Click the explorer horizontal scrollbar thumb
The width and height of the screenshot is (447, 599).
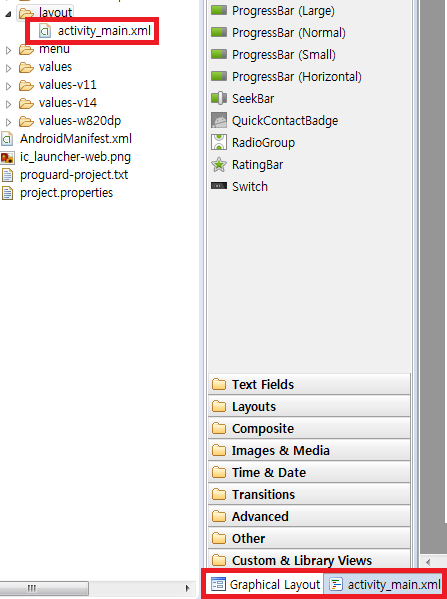(x=44, y=588)
